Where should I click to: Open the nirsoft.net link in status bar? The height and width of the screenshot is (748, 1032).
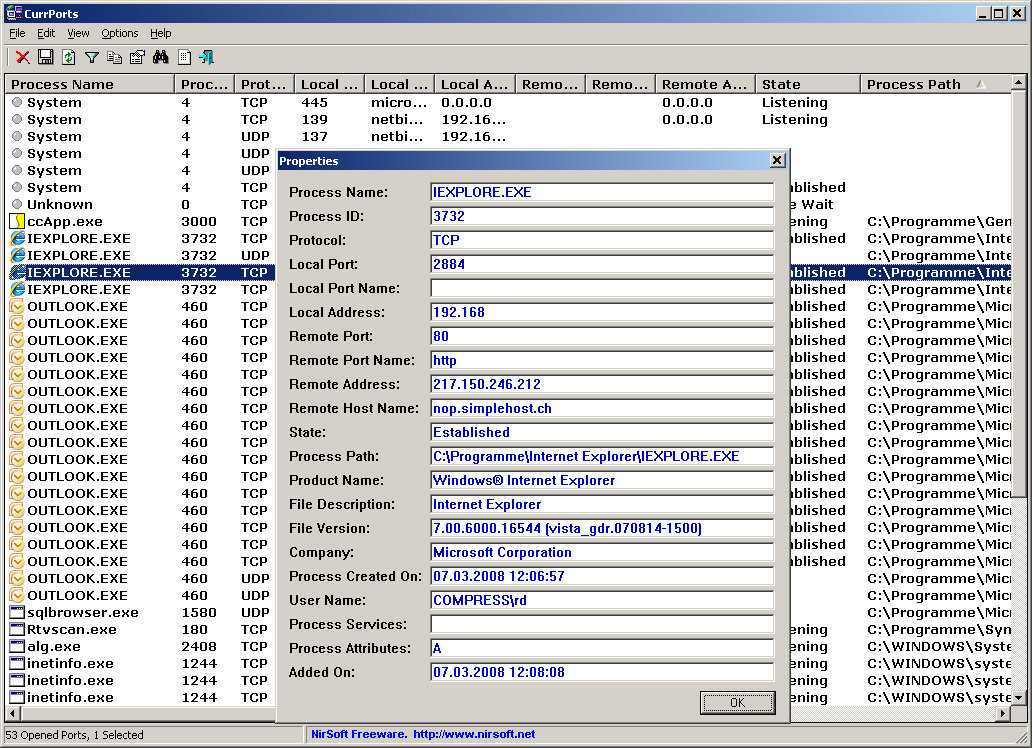pyautogui.click(x=474, y=734)
